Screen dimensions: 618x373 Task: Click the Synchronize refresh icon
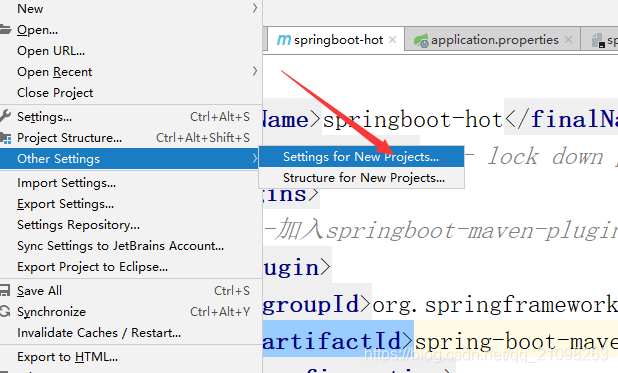click(5, 311)
